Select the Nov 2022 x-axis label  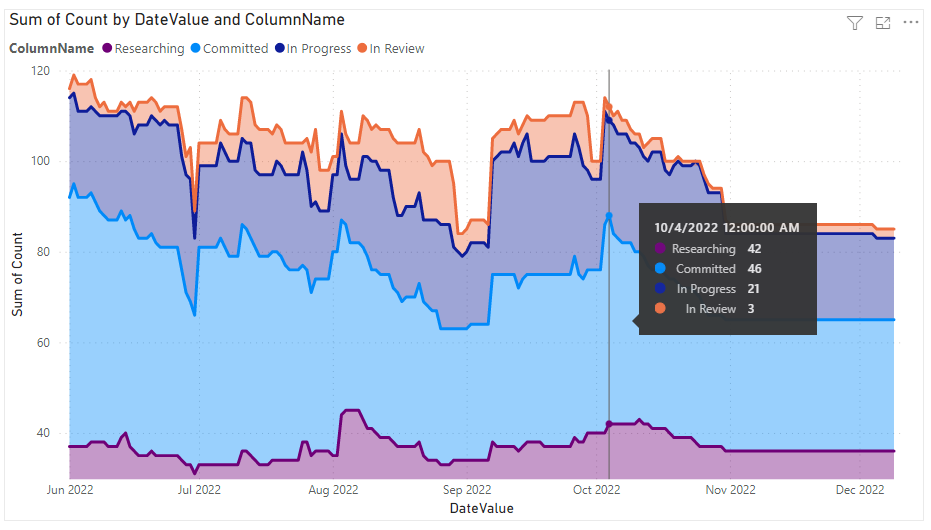tap(730, 490)
